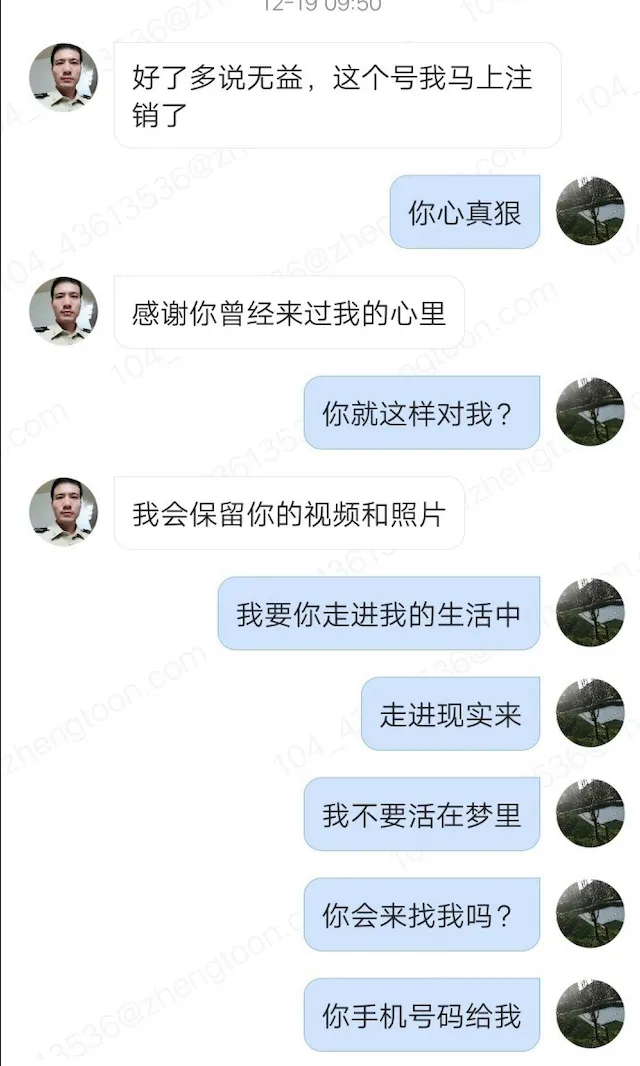640x1066 pixels.
Task: Tap landscape avatar beside '你手机号码给我'
Action: click(x=590, y=1014)
